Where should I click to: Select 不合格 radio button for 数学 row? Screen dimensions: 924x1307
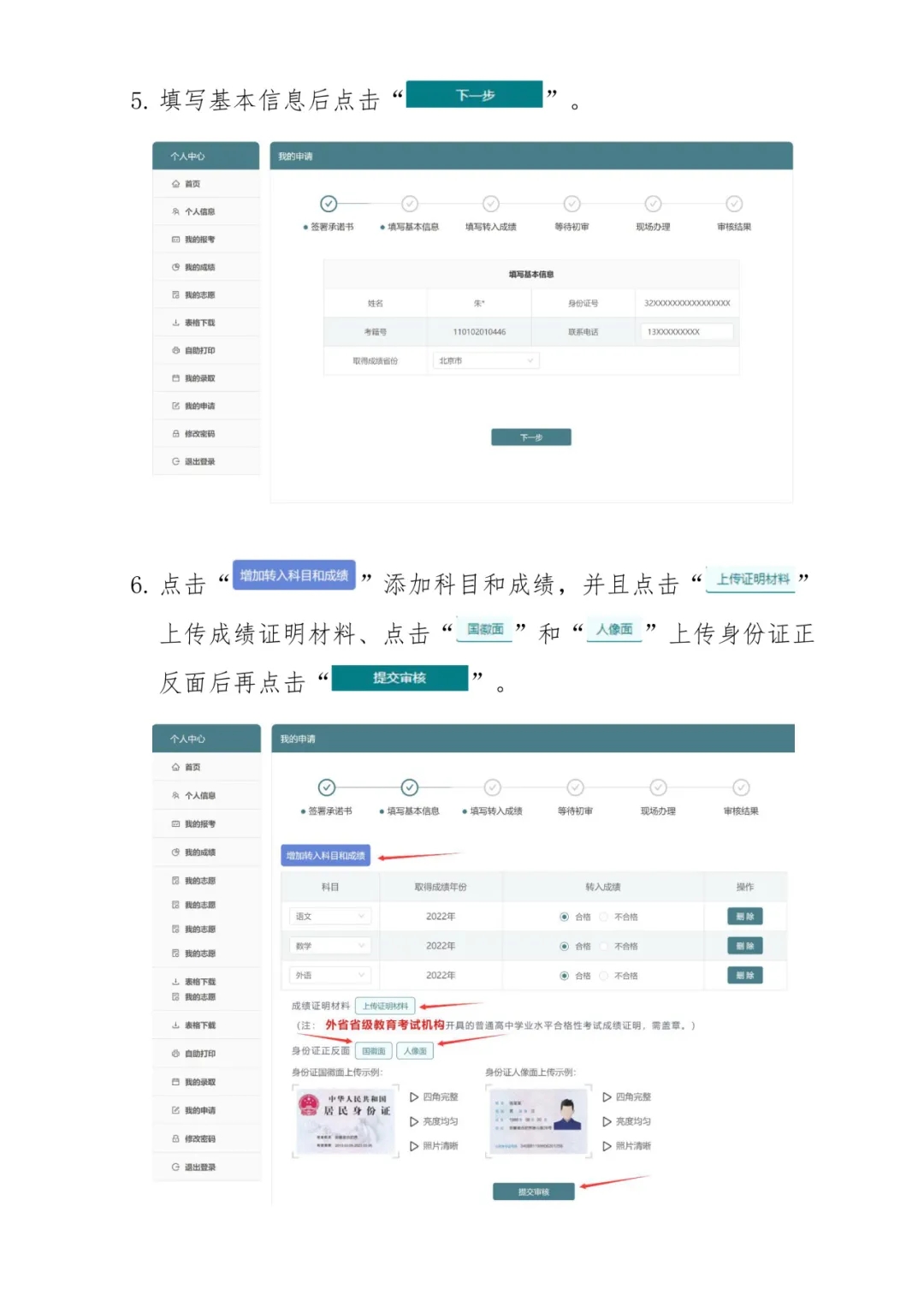pos(604,946)
